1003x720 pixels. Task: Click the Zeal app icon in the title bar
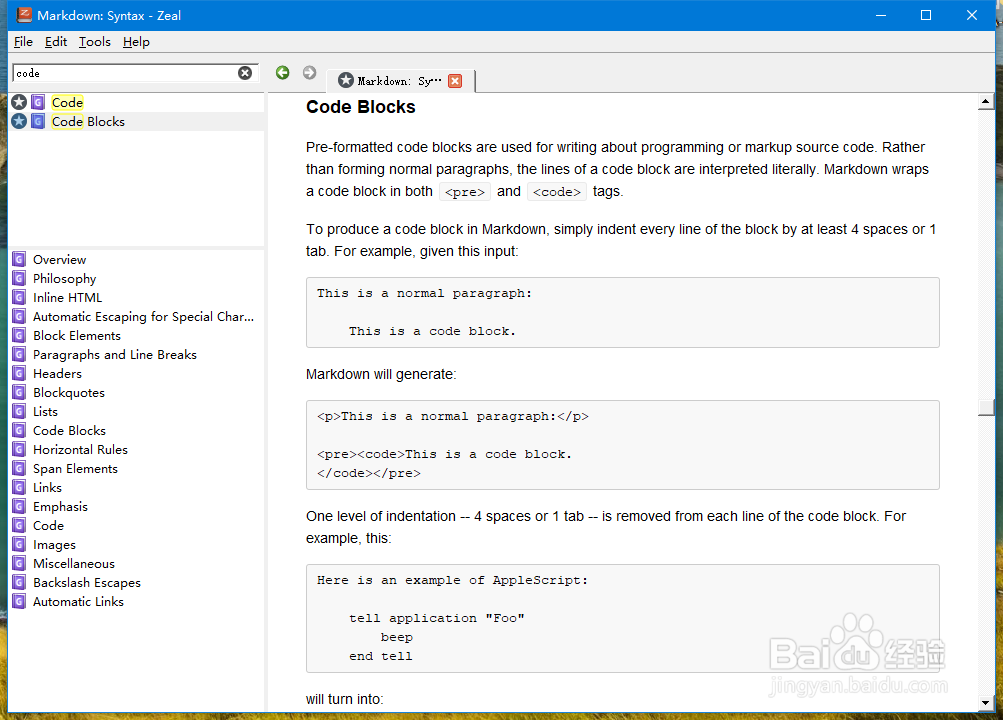pyautogui.click(x=24, y=15)
